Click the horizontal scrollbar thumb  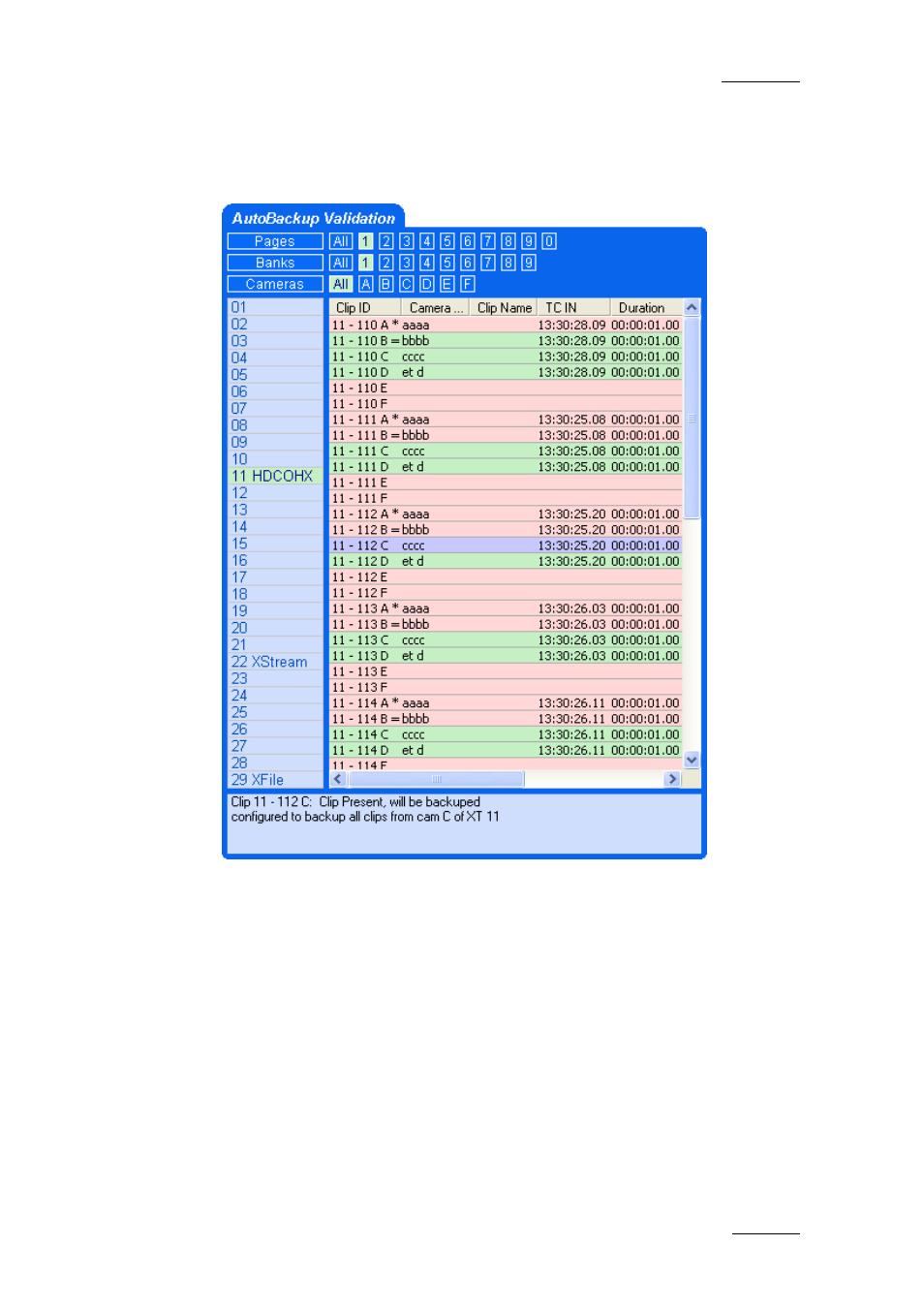(436, 779)
